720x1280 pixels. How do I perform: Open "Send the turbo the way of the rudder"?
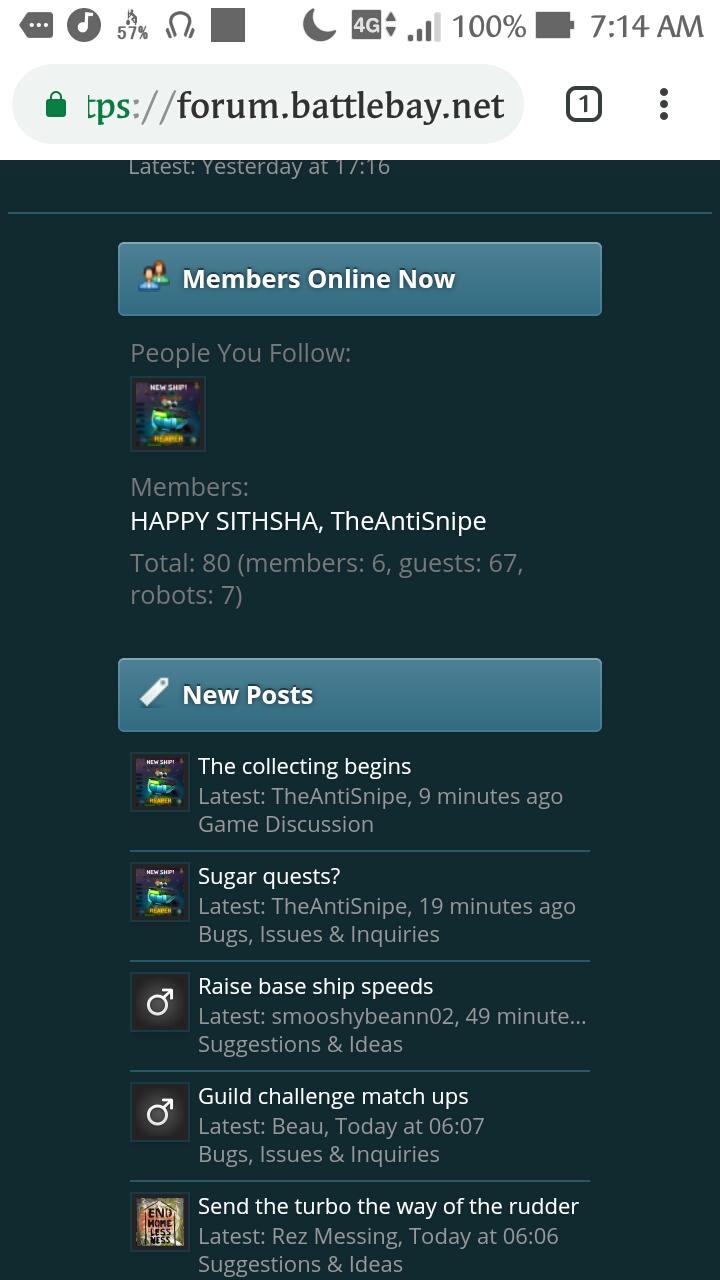[388, 1206]
